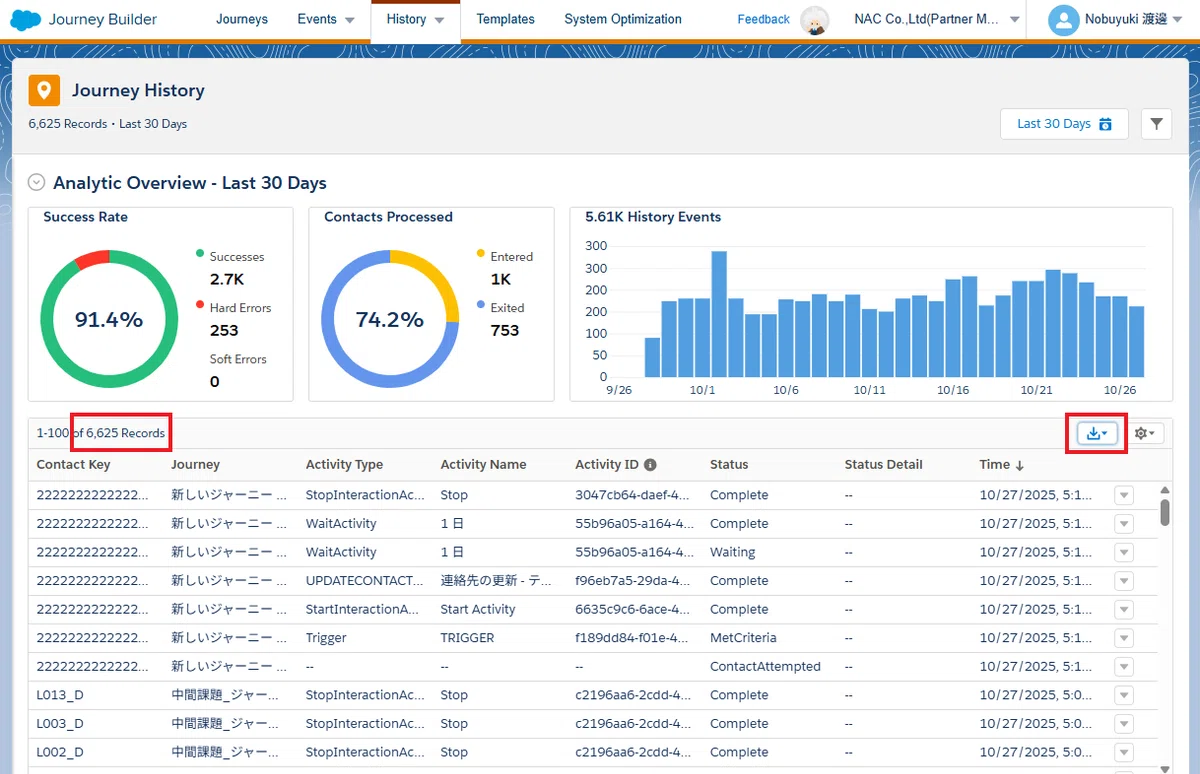Go to System Optimization tab

(x=623, y=19)
